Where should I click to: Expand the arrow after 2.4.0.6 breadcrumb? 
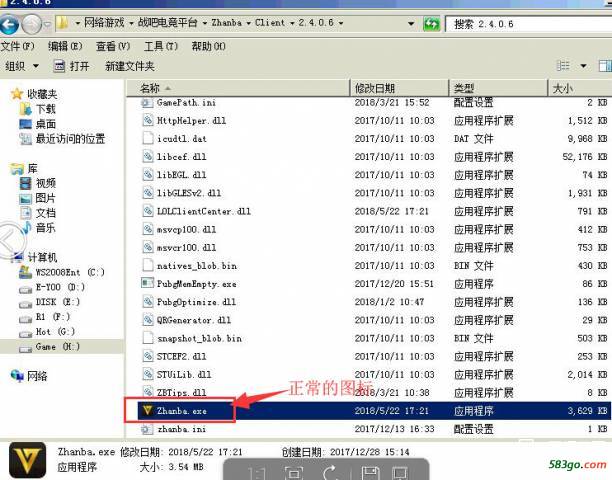tap(341, 23)
